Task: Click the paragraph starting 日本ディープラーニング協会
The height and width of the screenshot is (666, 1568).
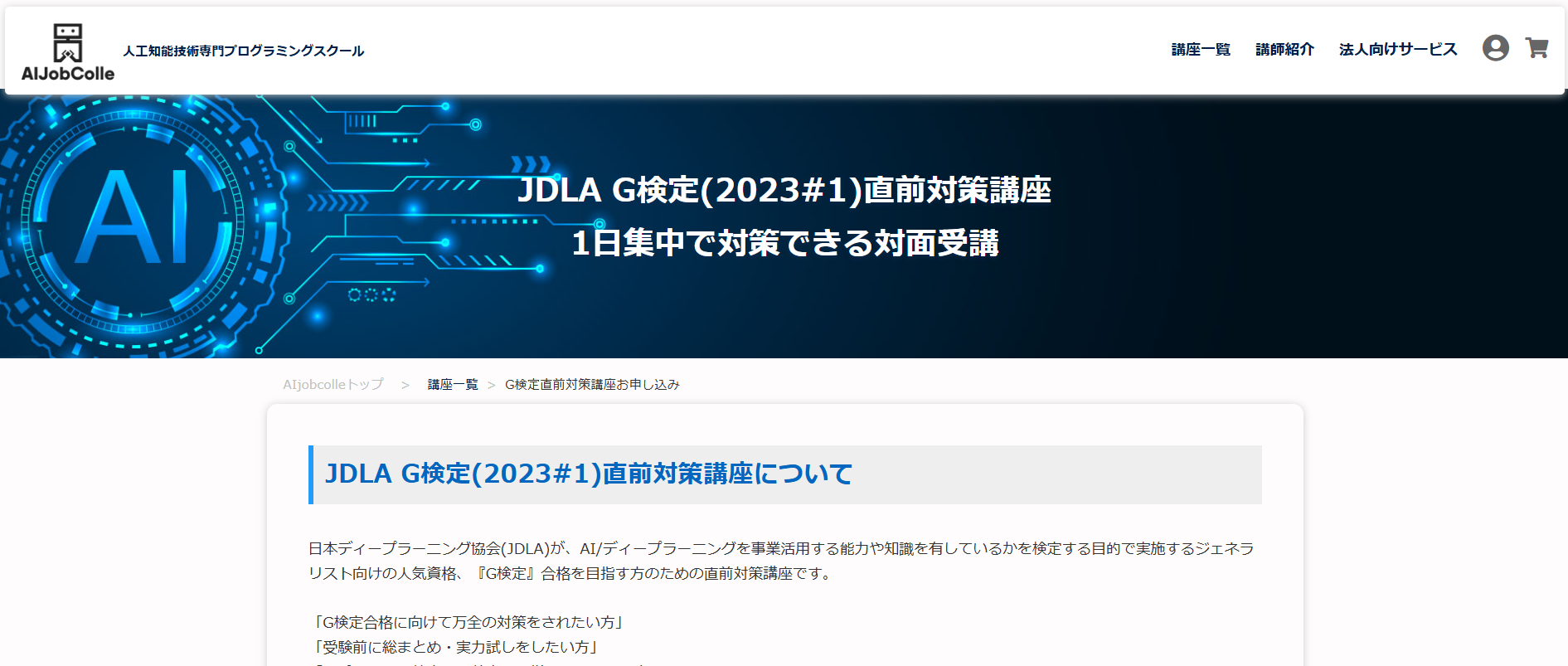Action: point(779,561)
